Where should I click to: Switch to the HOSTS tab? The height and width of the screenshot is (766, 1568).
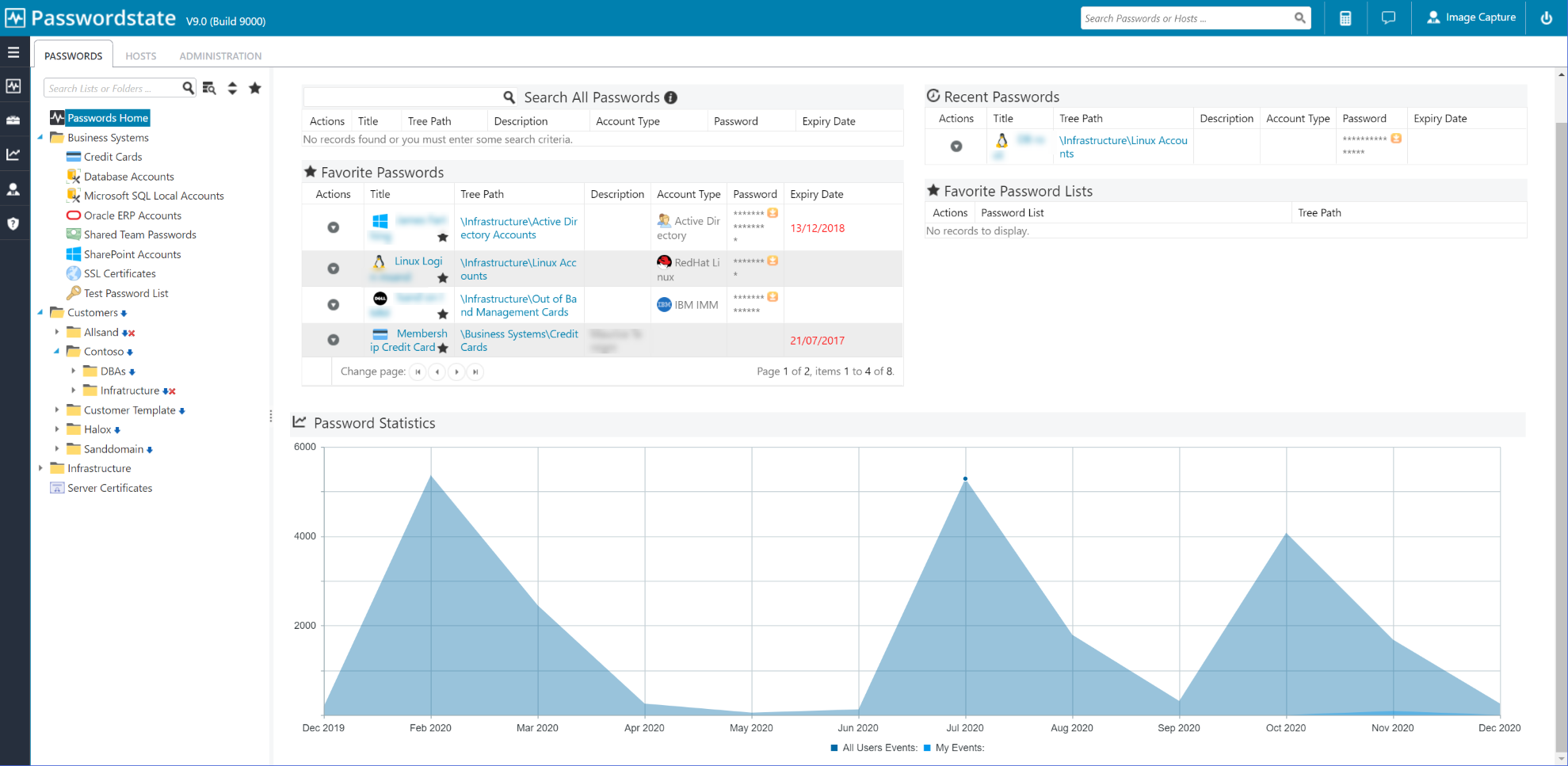coord(141,56)
